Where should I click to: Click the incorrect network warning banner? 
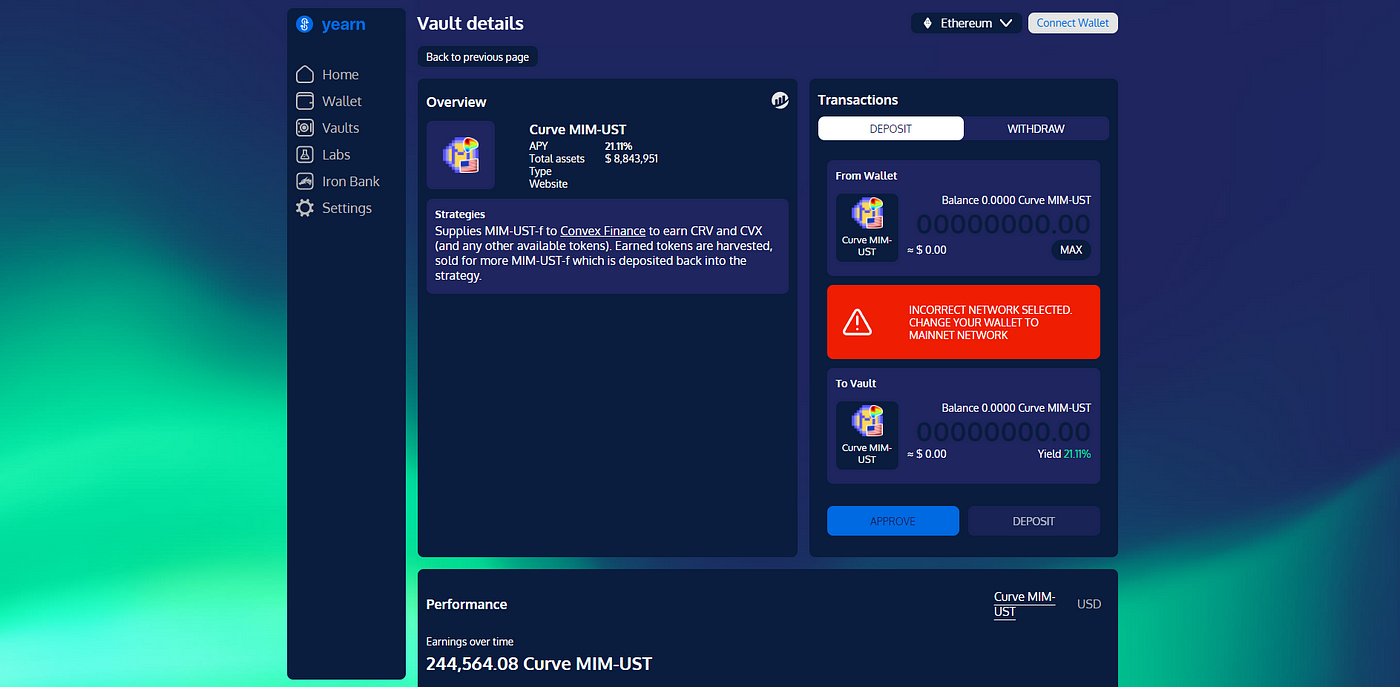(x=963, y=322)
